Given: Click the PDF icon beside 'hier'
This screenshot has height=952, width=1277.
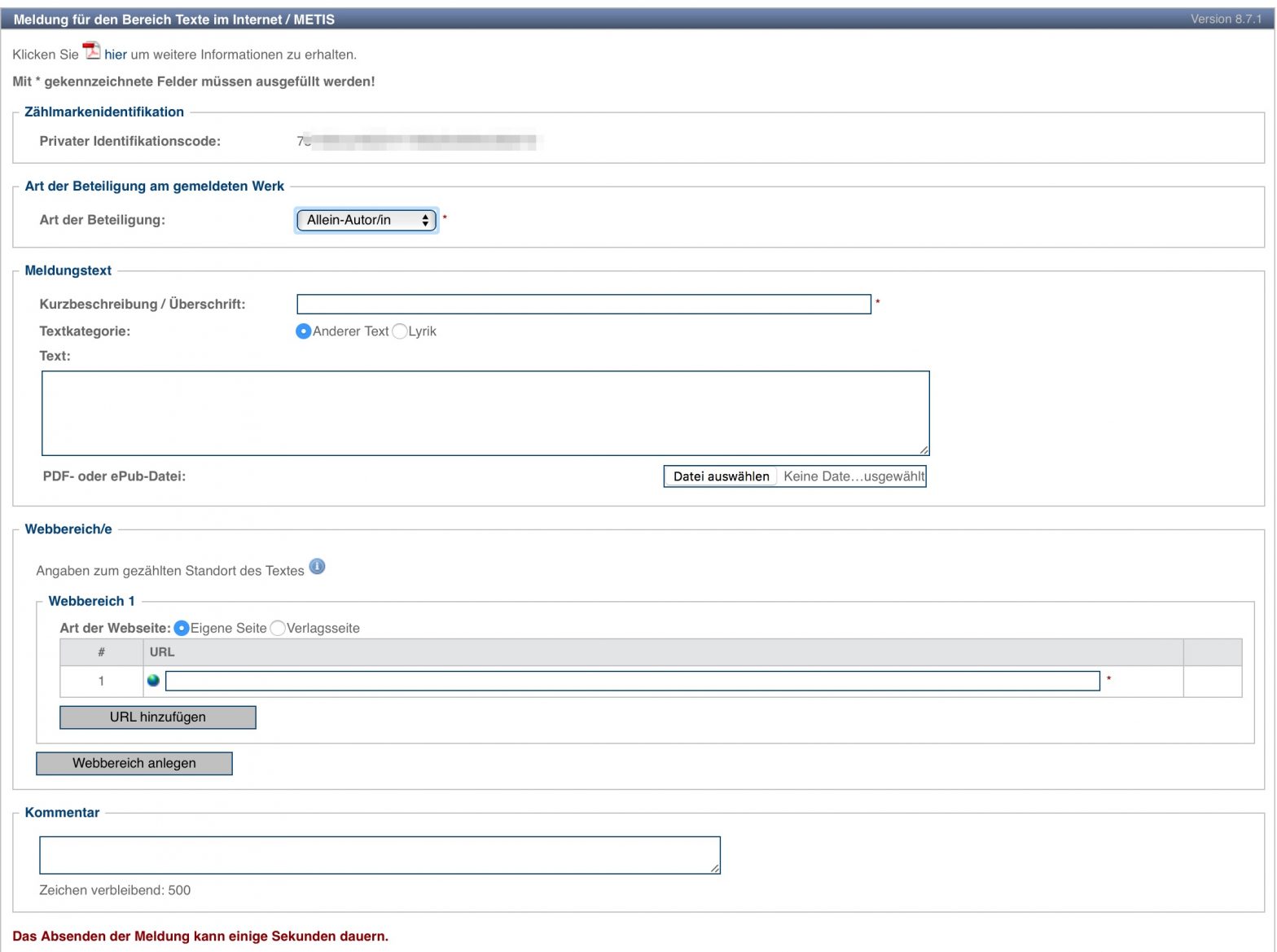Looking at the screenshot, I should pos(92,51).
